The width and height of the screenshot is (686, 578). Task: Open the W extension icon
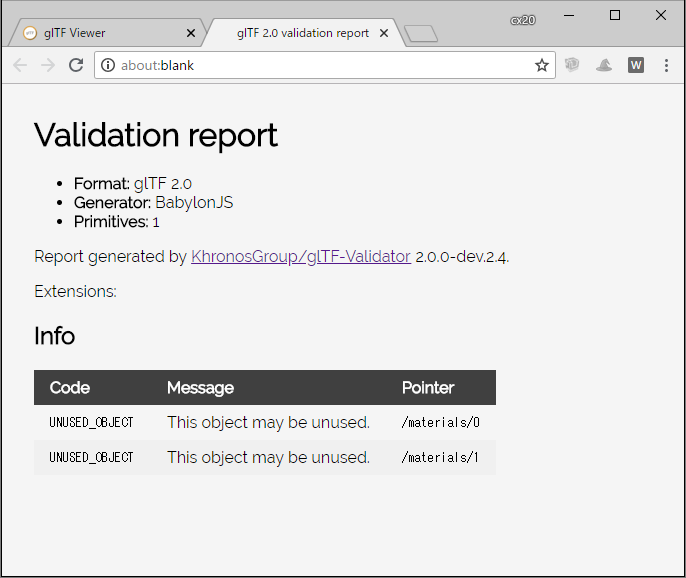coord(636,65)
